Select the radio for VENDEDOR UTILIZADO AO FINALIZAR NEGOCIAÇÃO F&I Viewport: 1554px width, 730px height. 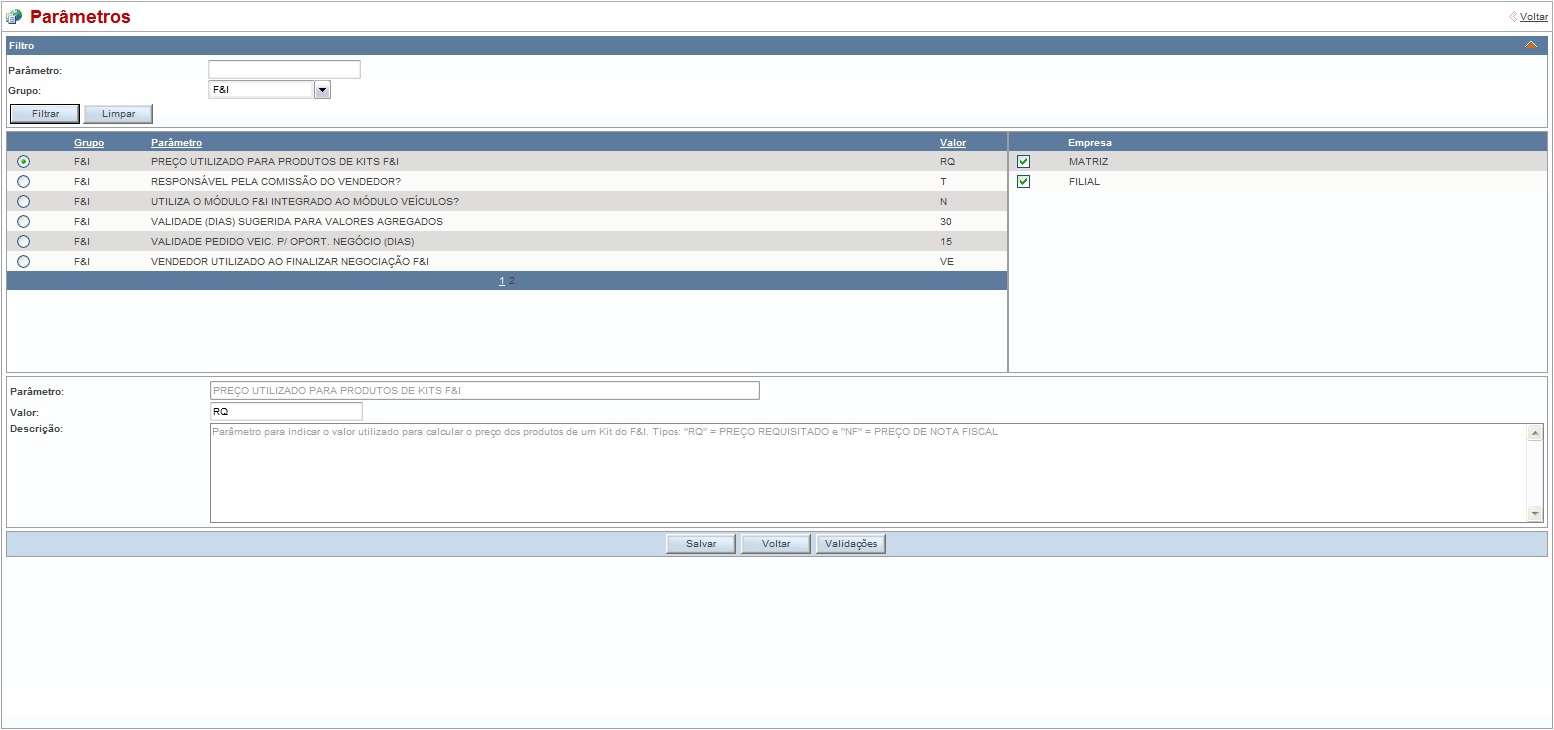[x=23, y=261]
